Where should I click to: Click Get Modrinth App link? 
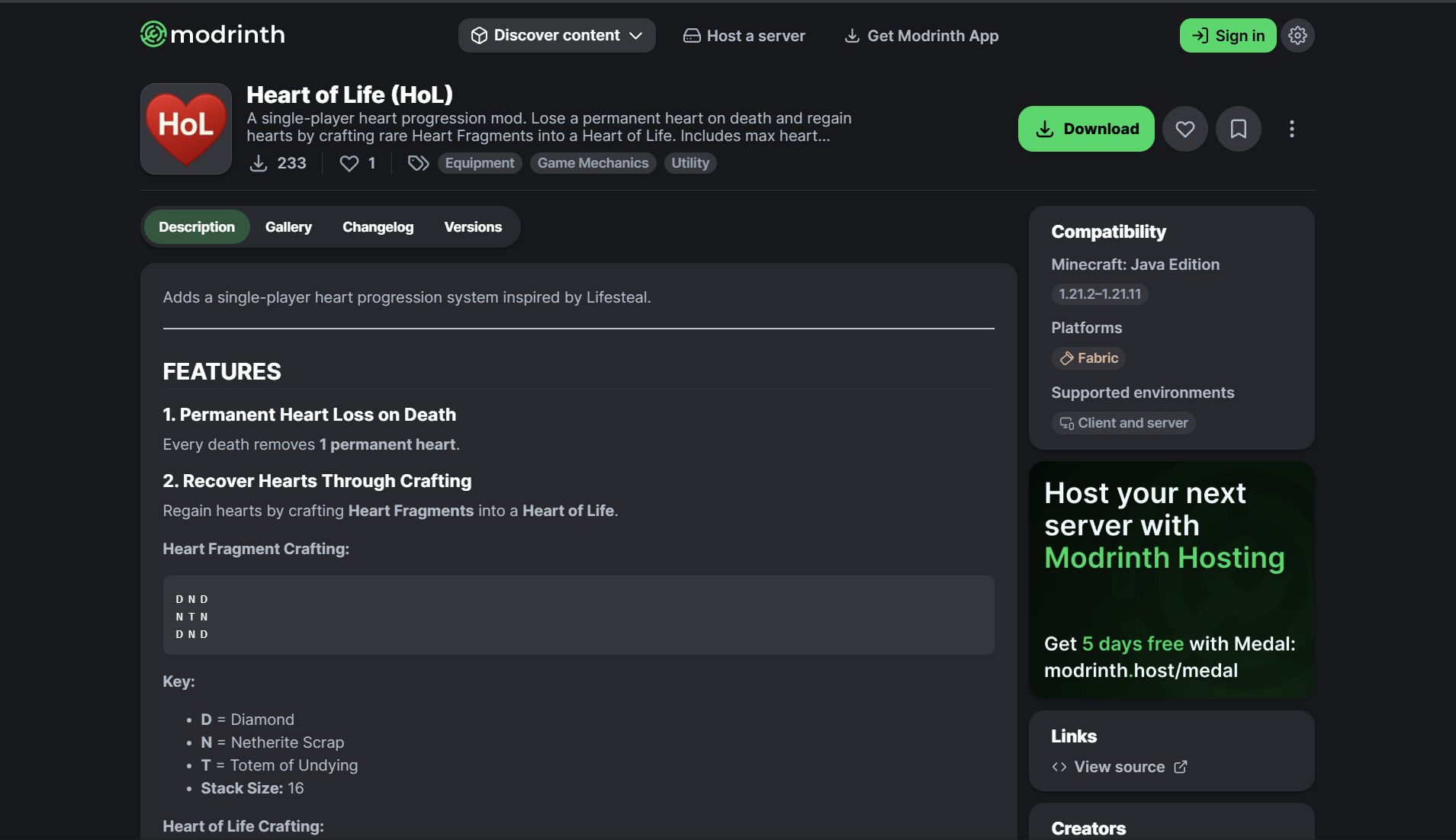click(921, 36)
